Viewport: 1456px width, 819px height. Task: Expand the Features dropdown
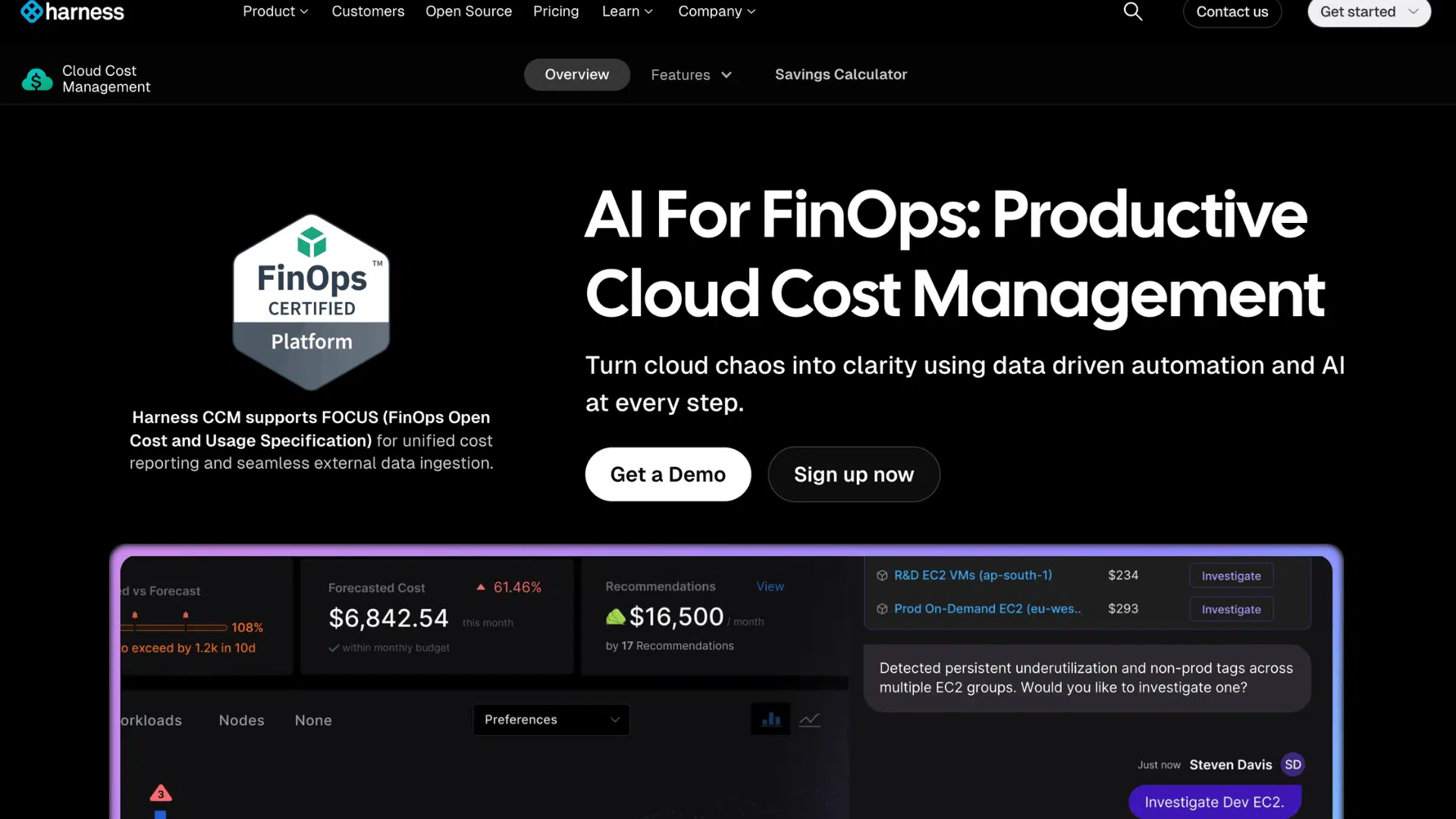pyautogui.click(x=691, y=74)
